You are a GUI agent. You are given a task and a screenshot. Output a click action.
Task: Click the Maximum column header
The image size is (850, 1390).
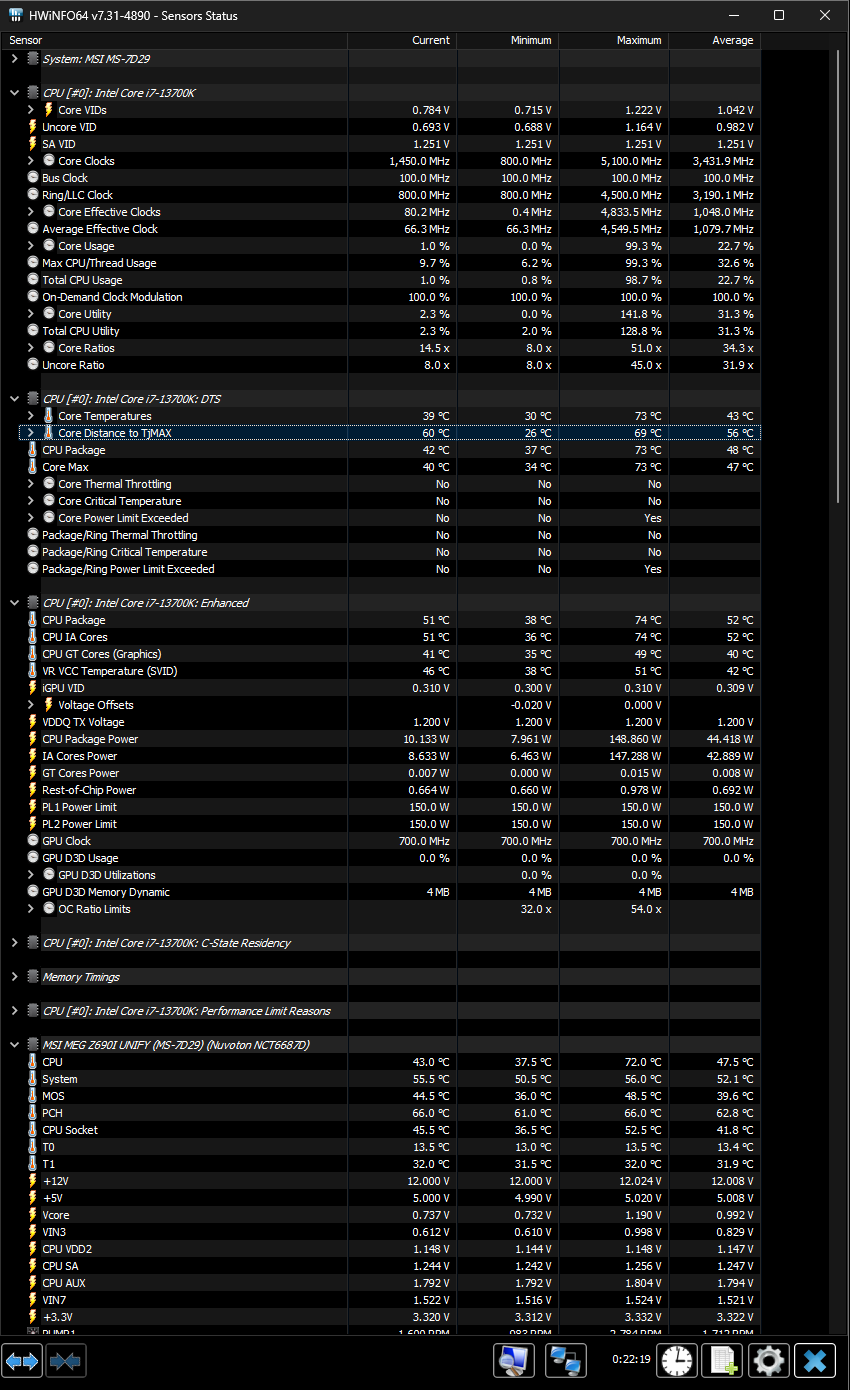click(x=614, y=40)
